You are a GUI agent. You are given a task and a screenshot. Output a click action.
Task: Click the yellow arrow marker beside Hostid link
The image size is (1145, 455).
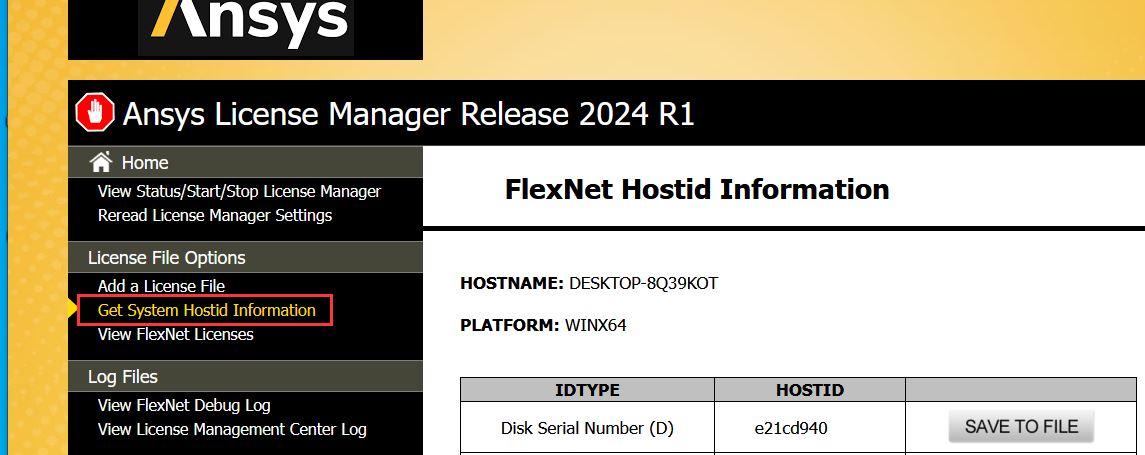click(x=73, y=310)
